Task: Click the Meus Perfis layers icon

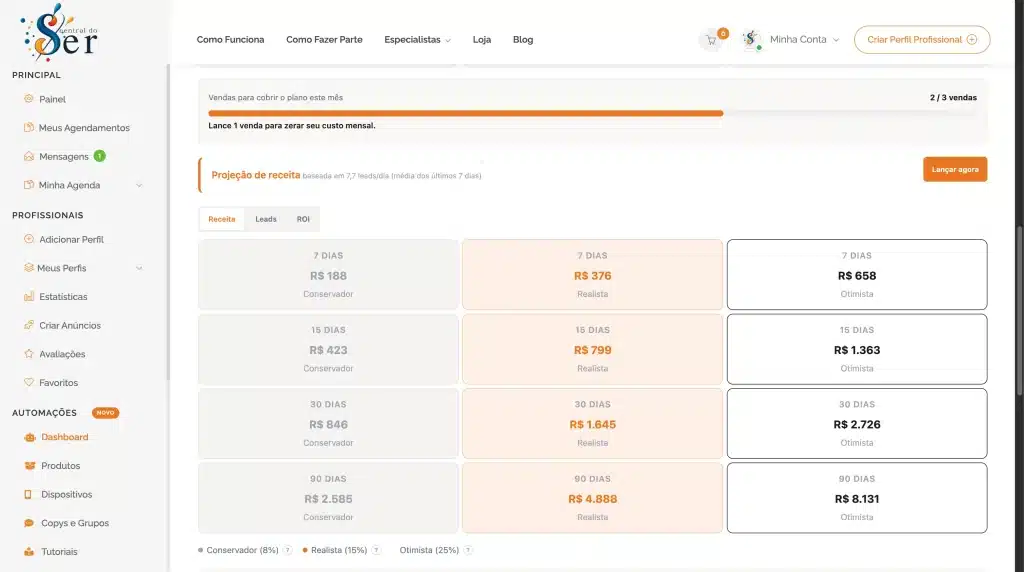Action: pyautogui.click(x=29, y=268)
